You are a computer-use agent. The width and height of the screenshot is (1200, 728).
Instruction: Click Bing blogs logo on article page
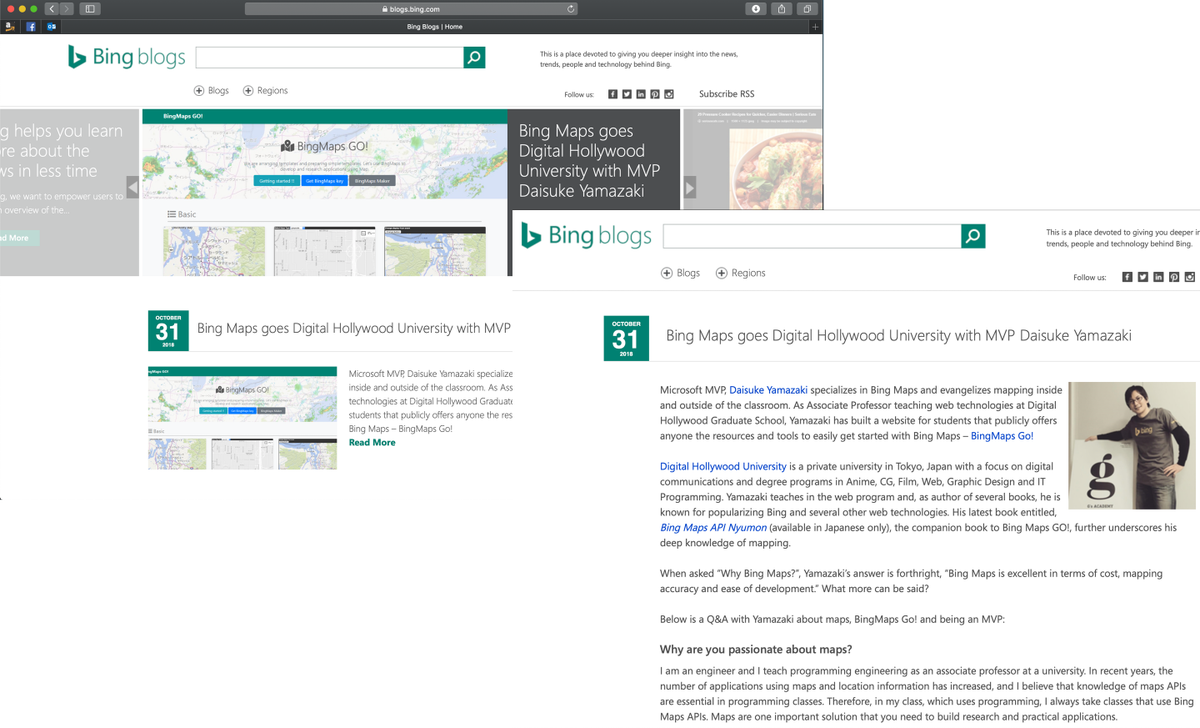tap(586, 236)
